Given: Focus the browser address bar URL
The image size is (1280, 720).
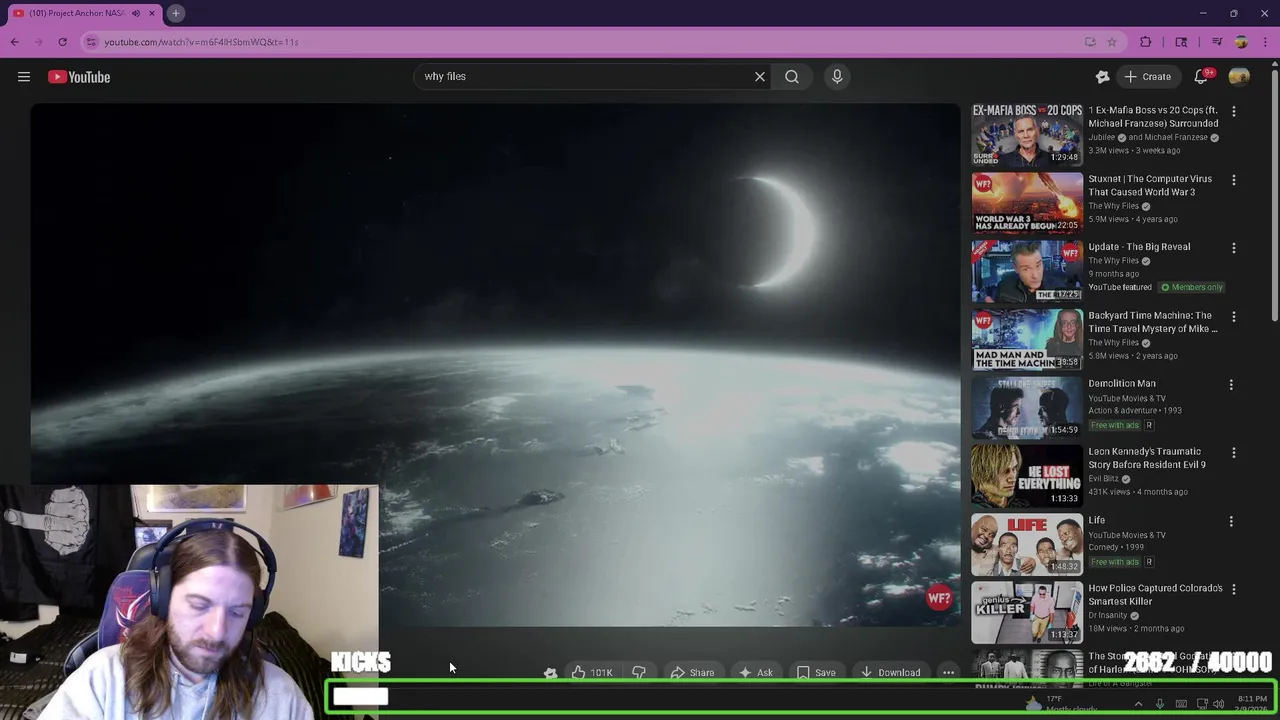Looking at the screenshot, I should tap(201, 42).
